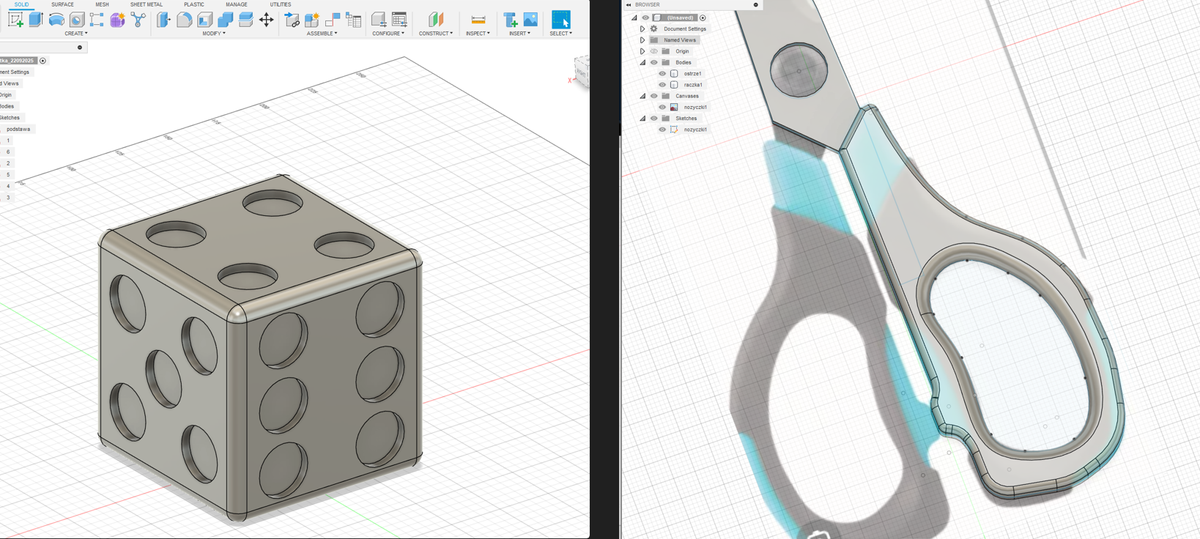This screenshot has width=1200, height=539.
Task: Click the Insert canvas image icon
Action: click(530, 19)
